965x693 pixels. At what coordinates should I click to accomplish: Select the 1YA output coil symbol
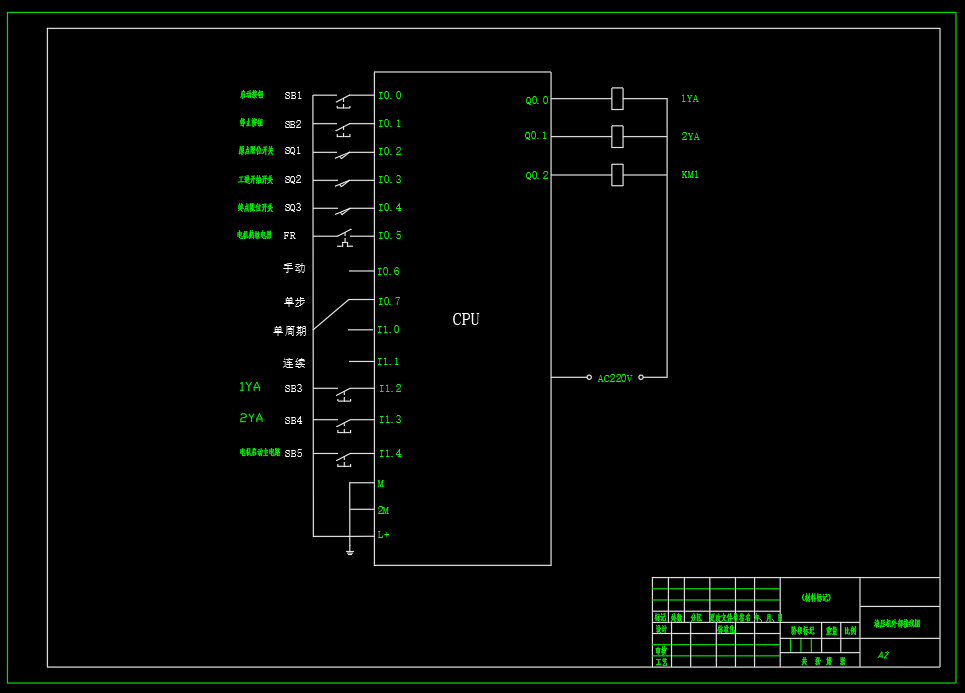(x=617, y=99)
